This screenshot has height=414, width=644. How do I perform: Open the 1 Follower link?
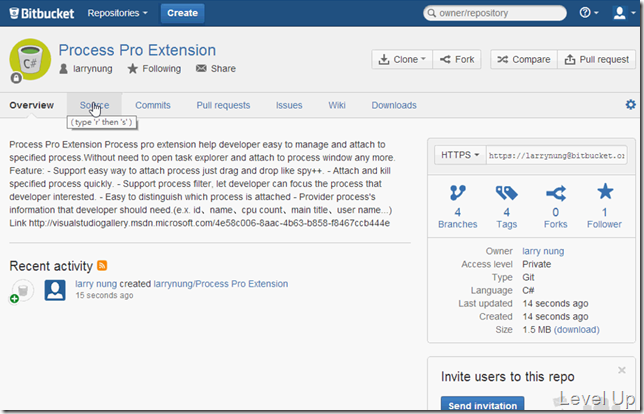click(x=604, y=218)
